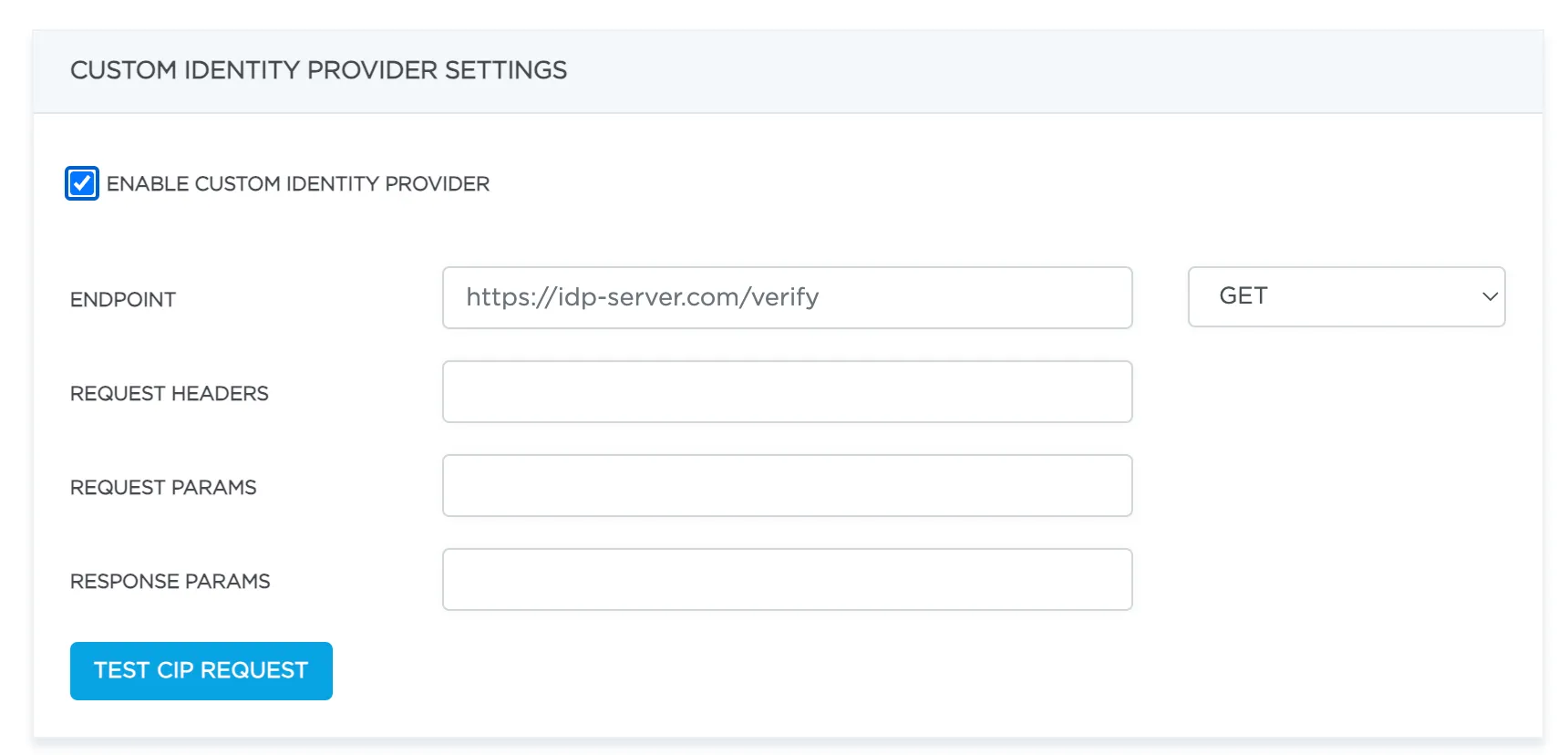Viewport: 1568px width, 755px height.
Task: Open the GET request method dropdown
Action: click(x=1346, y=296)
